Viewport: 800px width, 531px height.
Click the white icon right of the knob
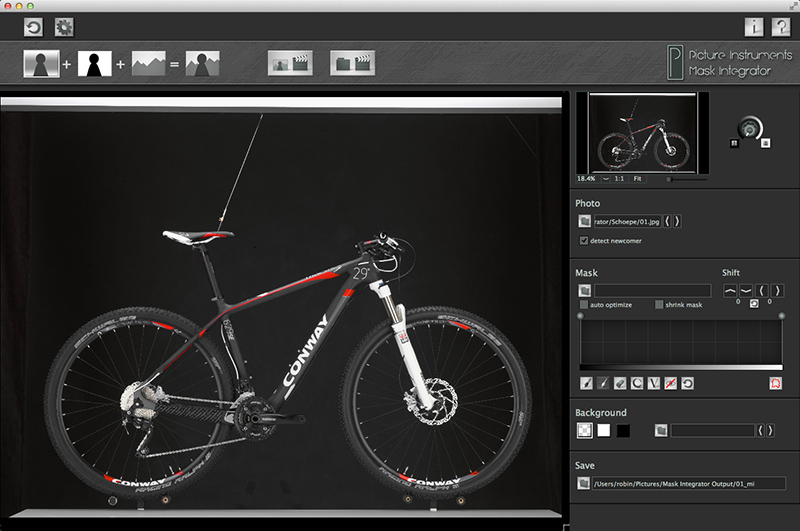(765, 143)
